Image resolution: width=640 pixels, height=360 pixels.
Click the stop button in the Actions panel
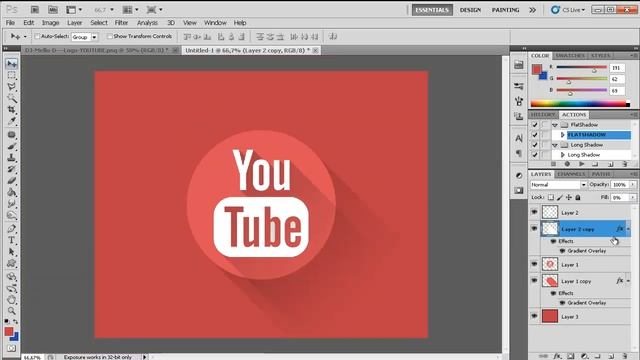pyautogui.click(x=553, y=164)
